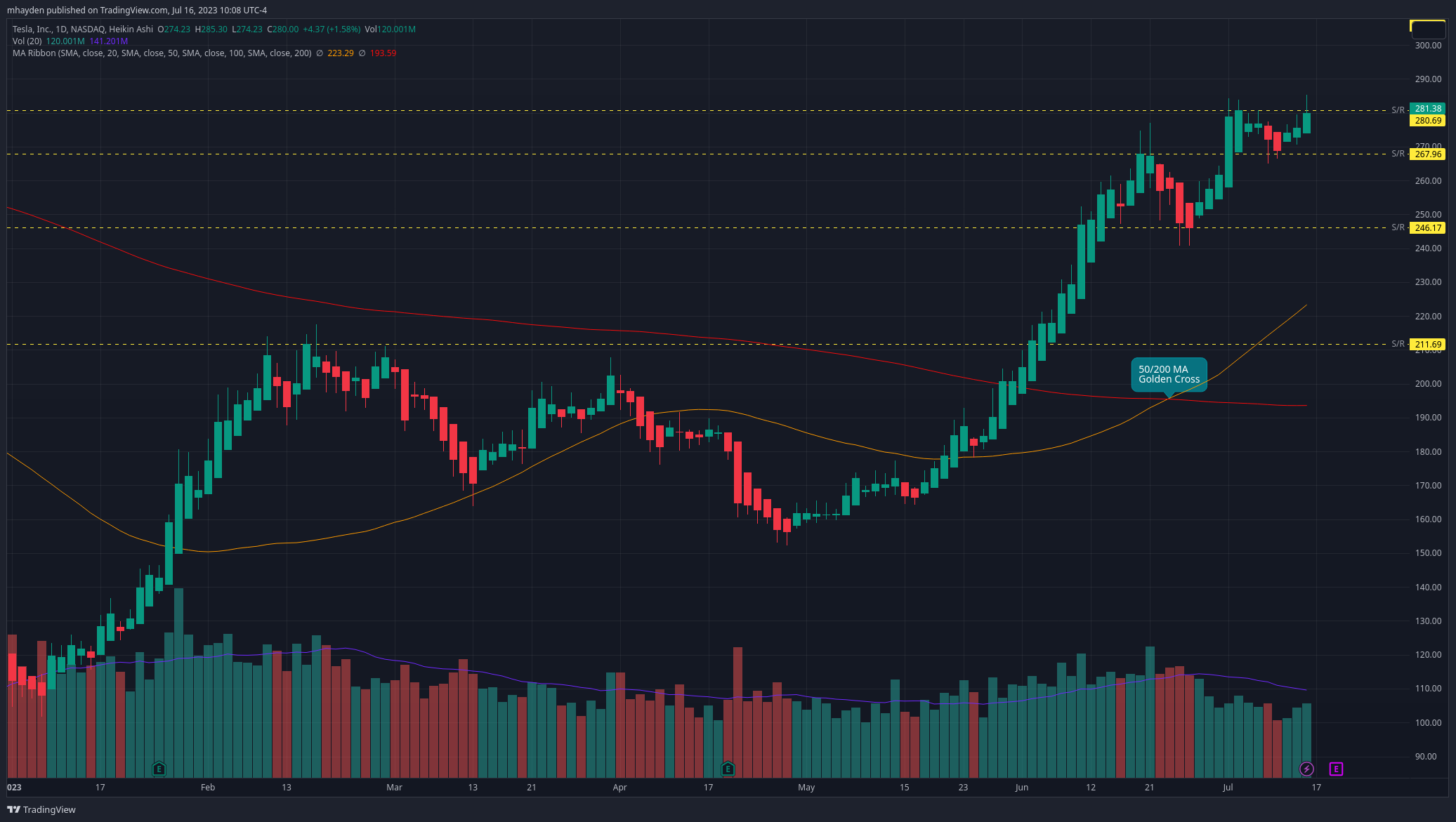The width and height of the screenshot is (1456, 822).
Task: Click the 223.29 orange MA value
Action: (341, 53)
